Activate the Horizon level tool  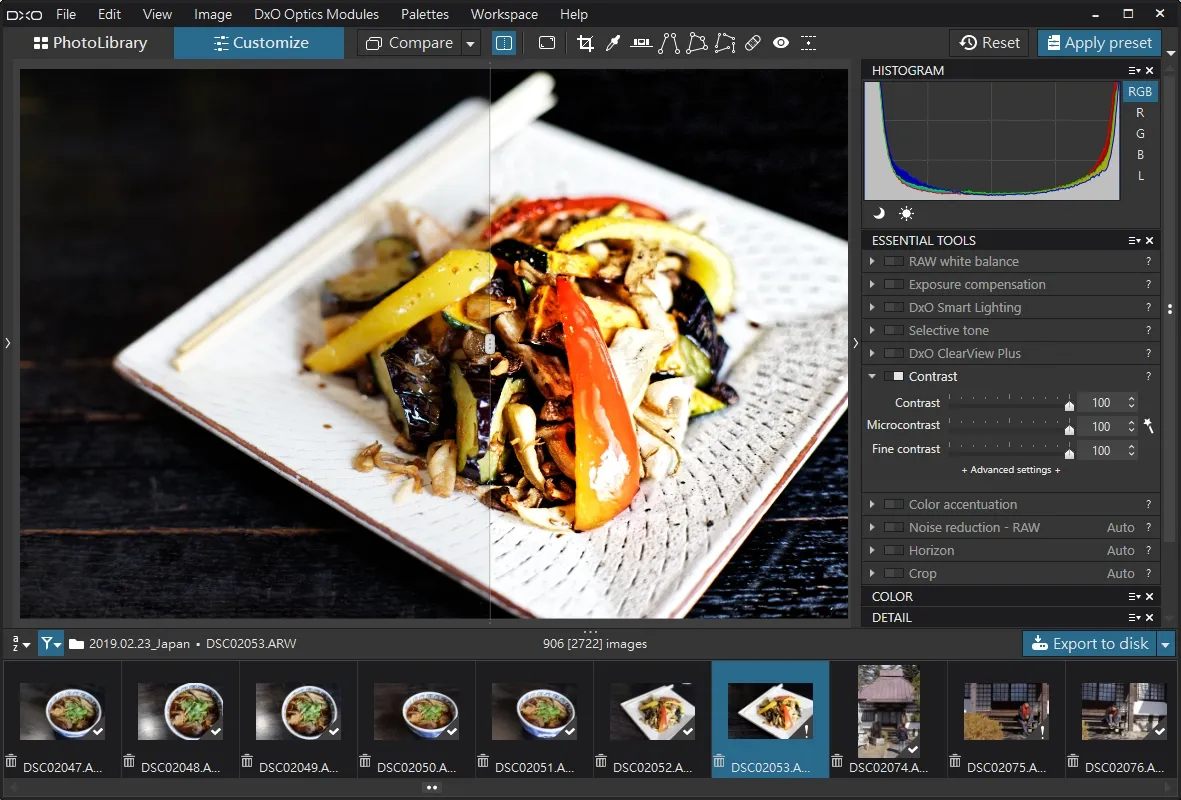coord(641,44)
